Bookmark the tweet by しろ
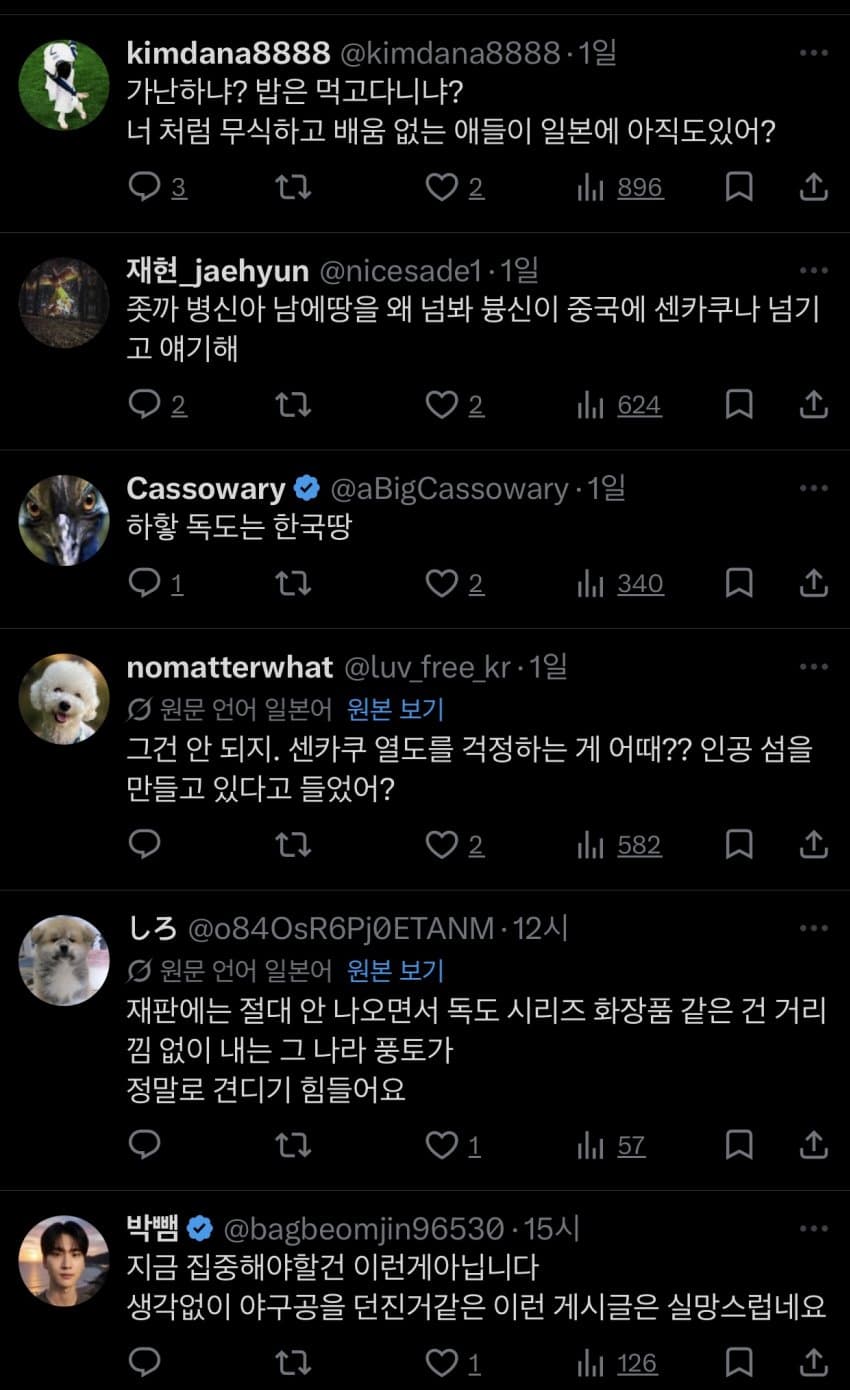 coord(739,1144)
